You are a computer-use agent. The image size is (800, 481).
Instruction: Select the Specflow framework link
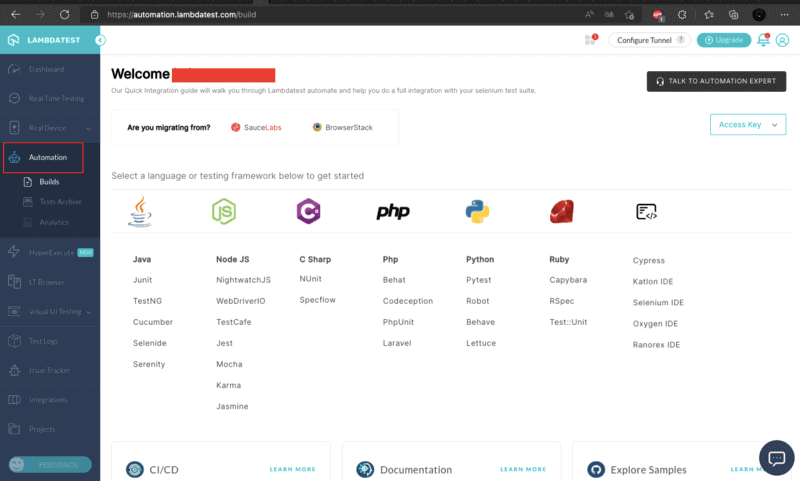pyautogui.click(x=317, y=300)
